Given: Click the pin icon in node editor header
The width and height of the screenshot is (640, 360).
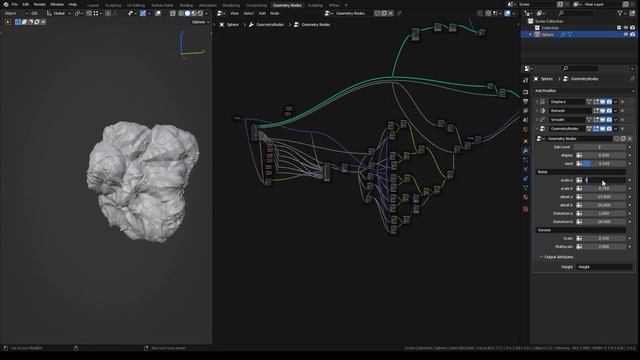Looking at the screenshot, I should coord(399,13).
